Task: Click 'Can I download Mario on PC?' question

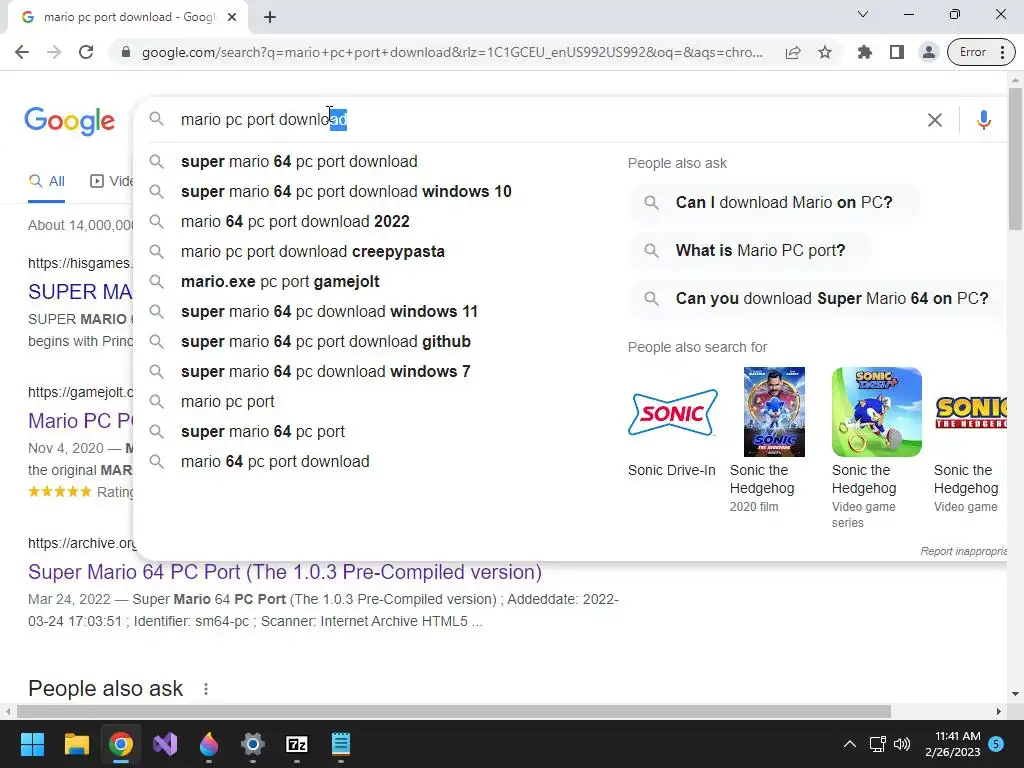Action: [x=773, y=202]
